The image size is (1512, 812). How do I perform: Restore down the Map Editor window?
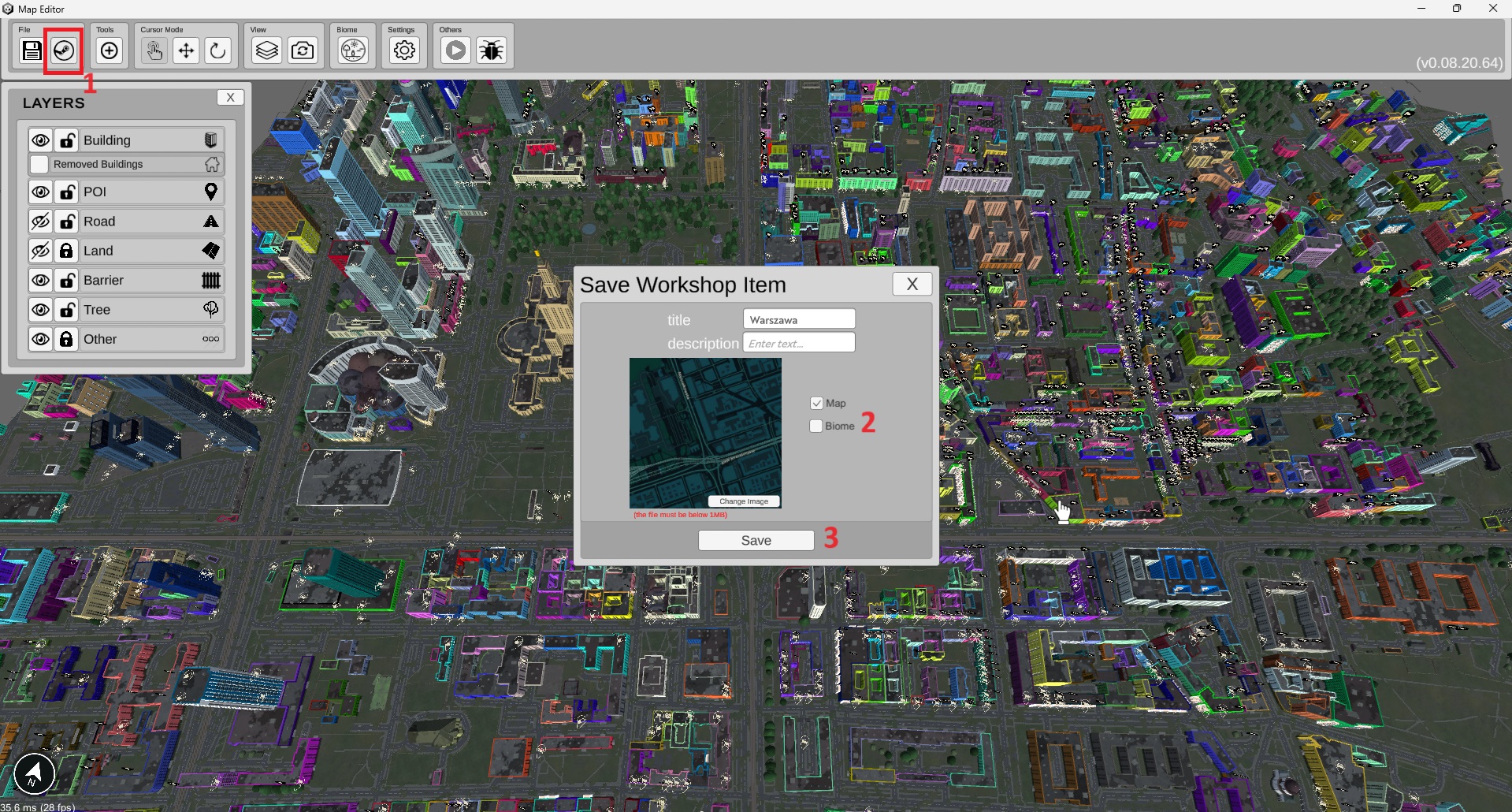(x=1457, y=9)
